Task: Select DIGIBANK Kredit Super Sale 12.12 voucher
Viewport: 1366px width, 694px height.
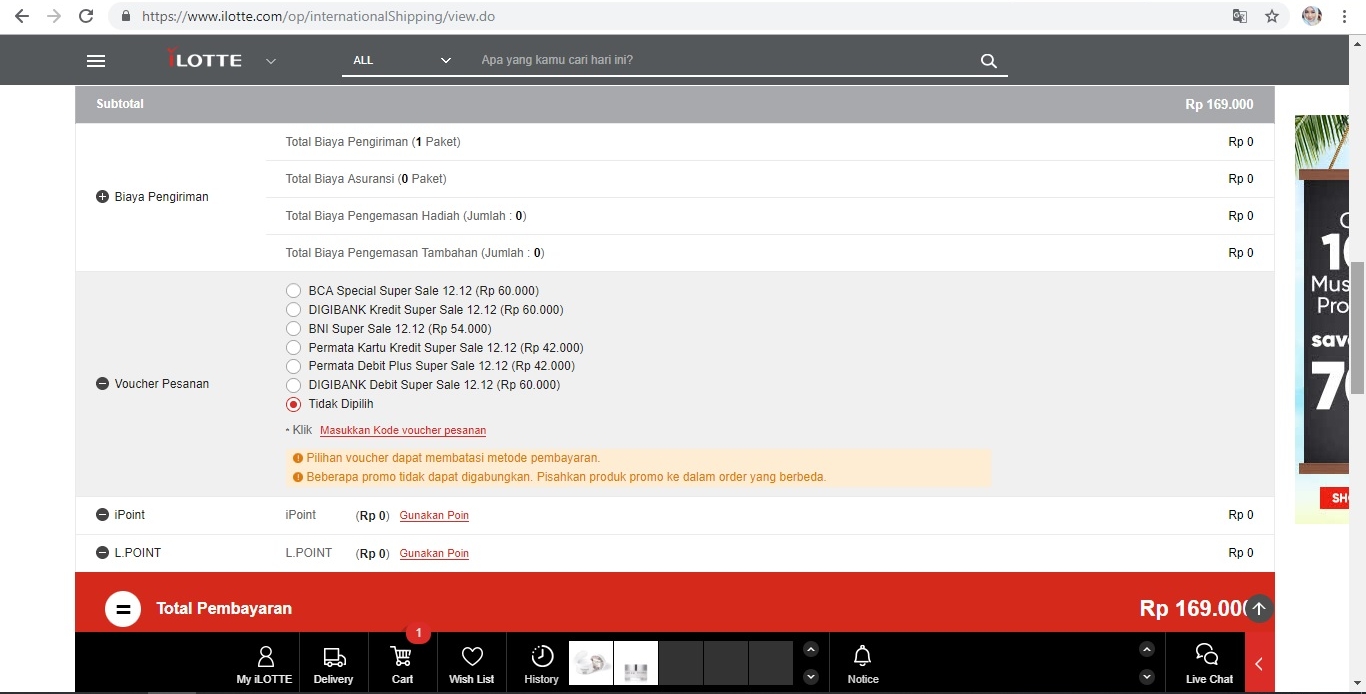Action: click(293, 310)
